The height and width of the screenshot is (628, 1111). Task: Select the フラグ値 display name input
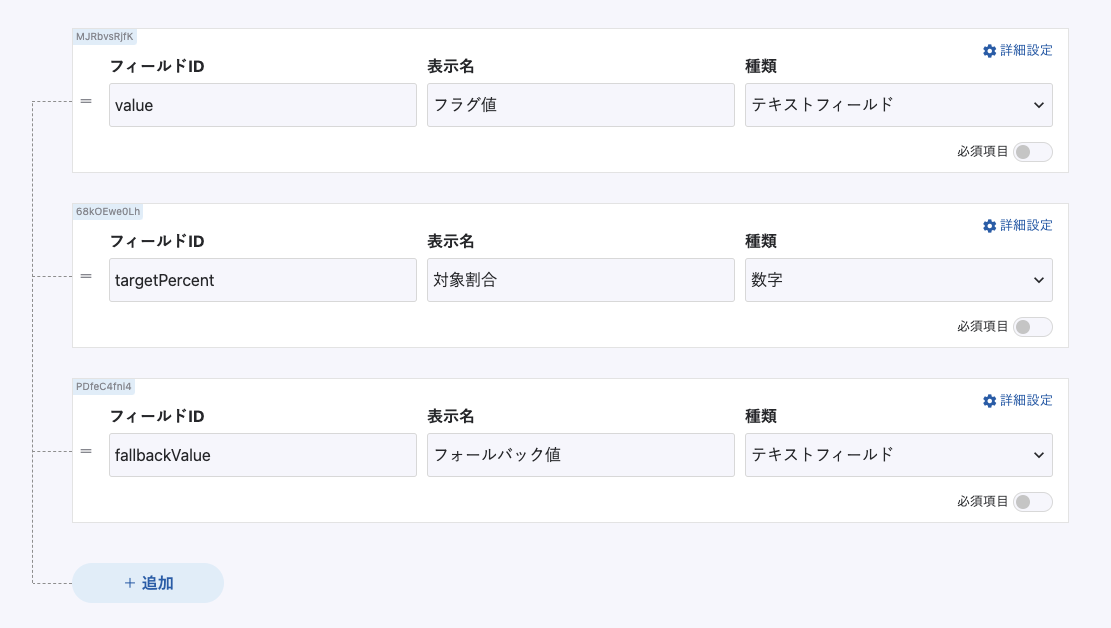(x=580, y=105)
